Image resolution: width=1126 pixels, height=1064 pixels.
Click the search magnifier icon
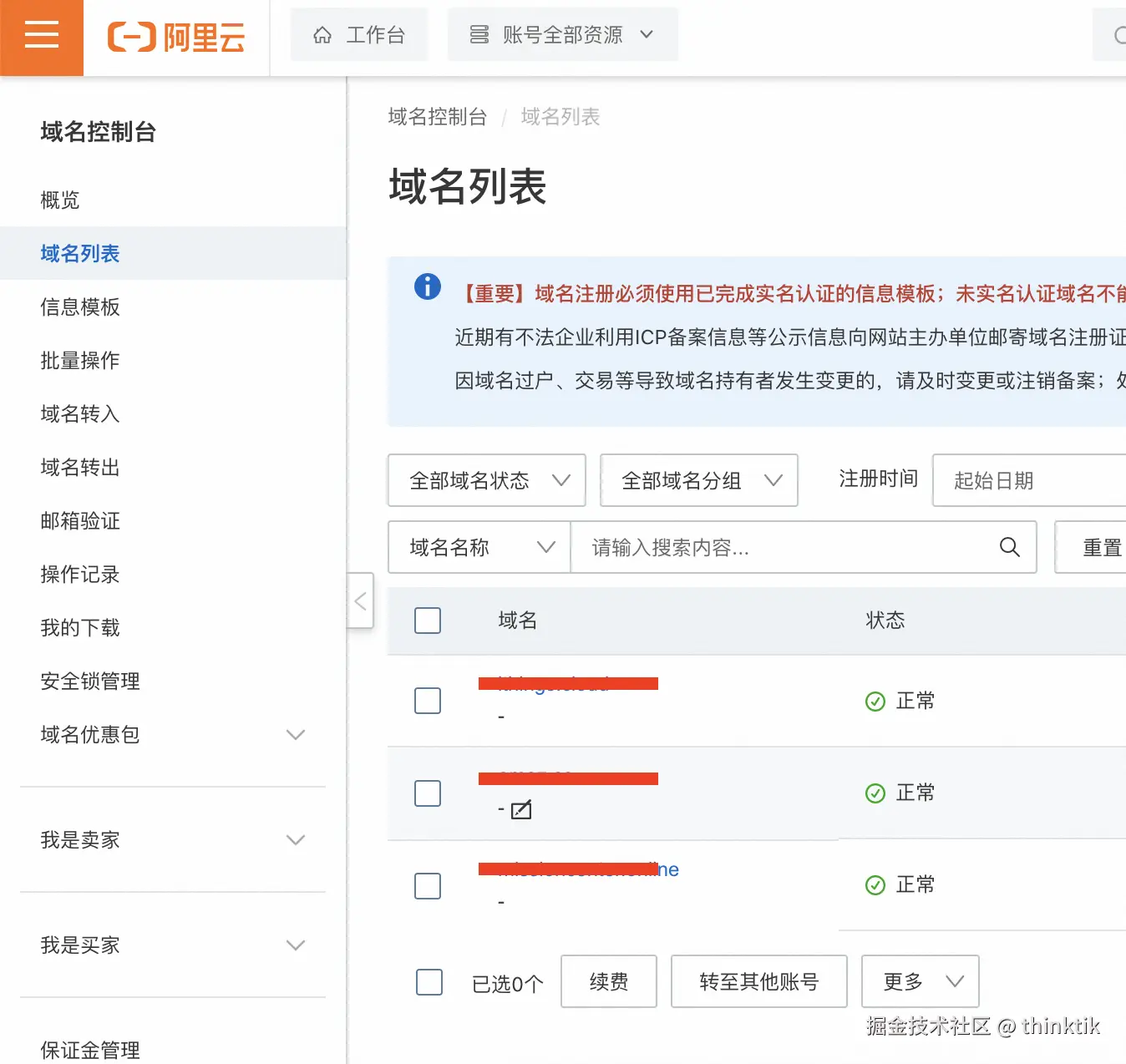(x=1009, y=547)
